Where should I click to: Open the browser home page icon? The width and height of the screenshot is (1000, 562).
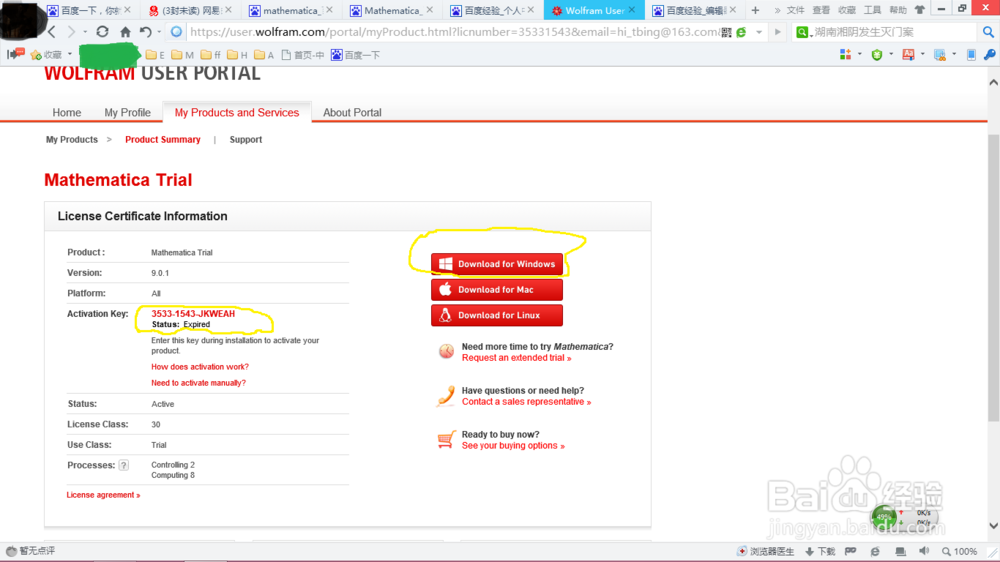pyautogui.click(x=126, y=31)
